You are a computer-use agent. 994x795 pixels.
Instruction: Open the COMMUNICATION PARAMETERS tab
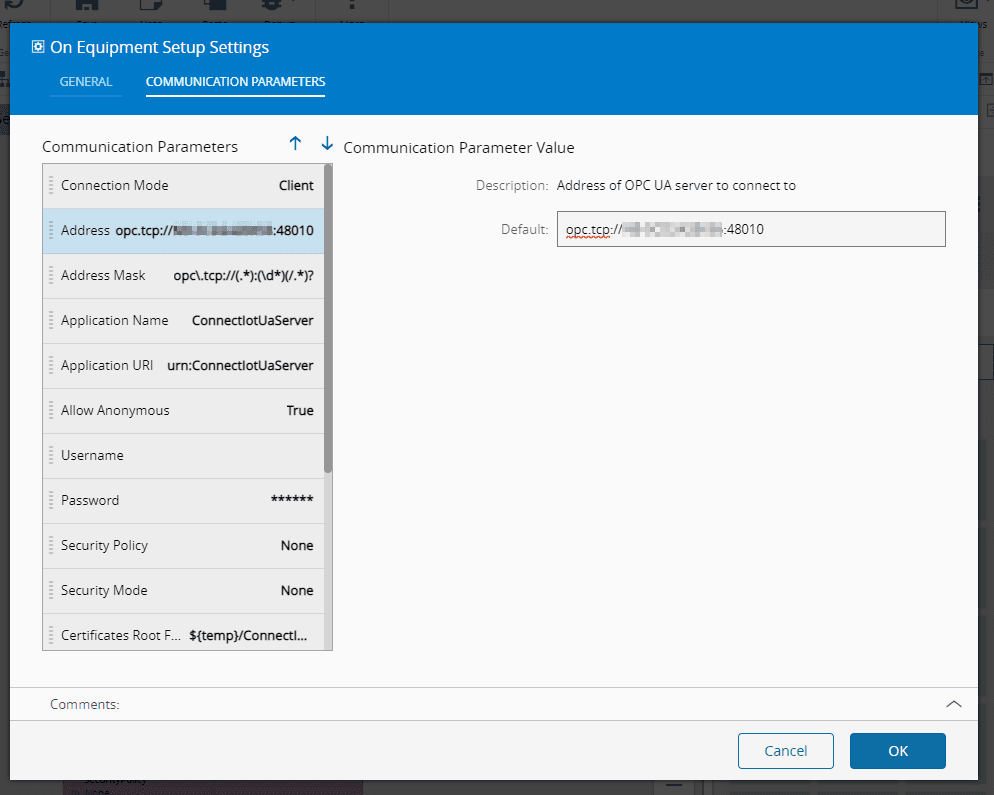pyautogui.click(x=235, y=82)
